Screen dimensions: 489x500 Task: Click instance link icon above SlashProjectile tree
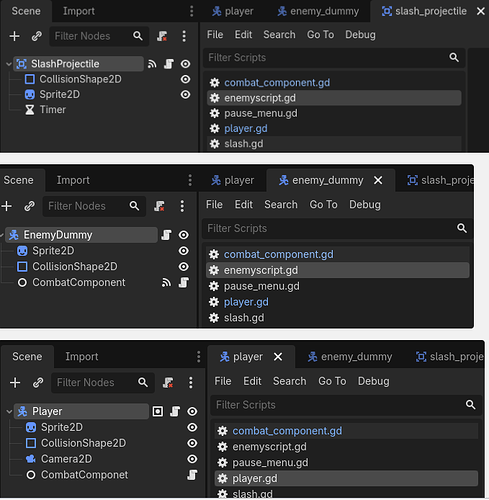click(37, 36)
